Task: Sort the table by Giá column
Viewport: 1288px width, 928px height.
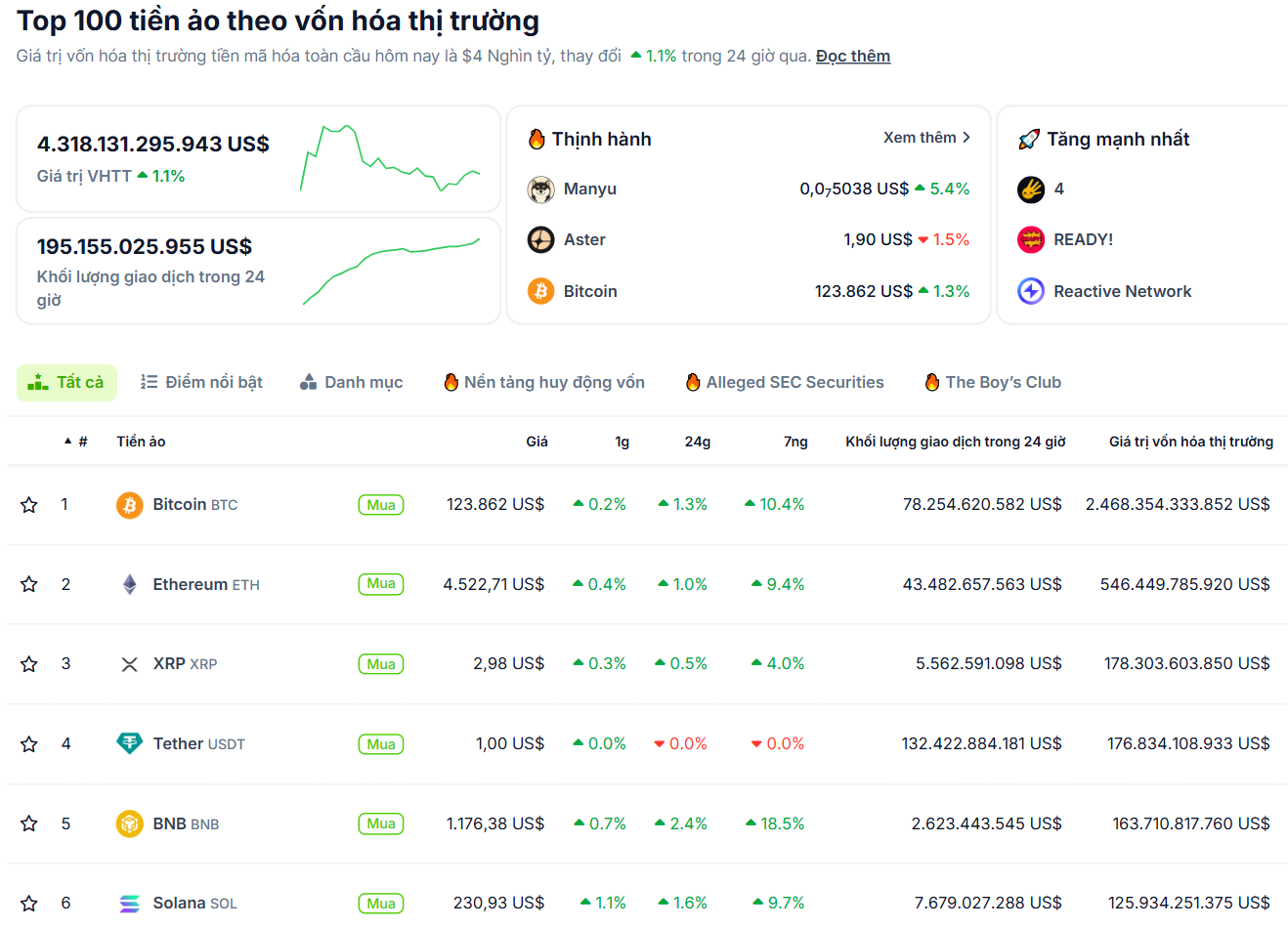Action: [536, 441]
